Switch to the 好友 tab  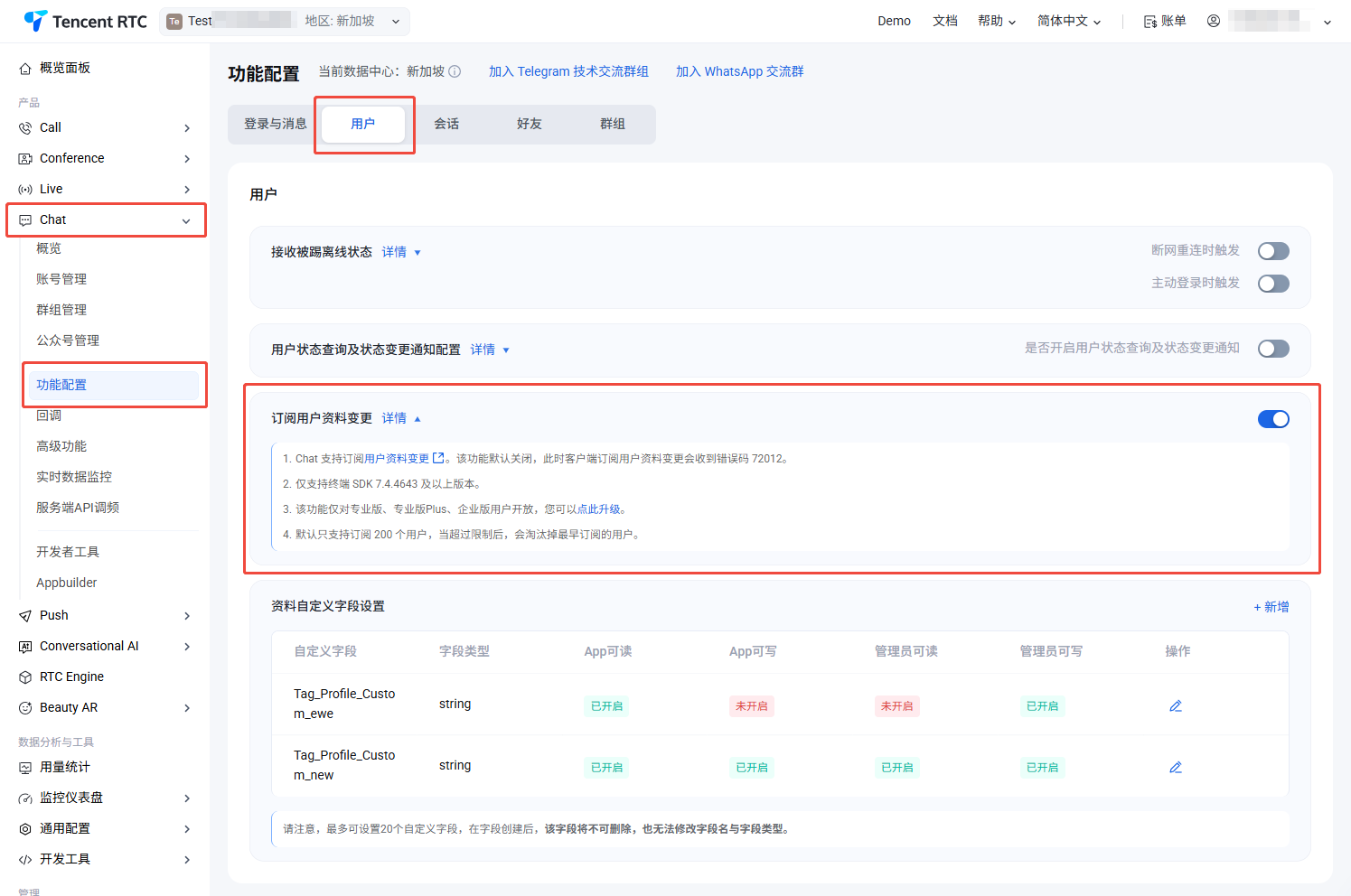[x=530, y=124]
